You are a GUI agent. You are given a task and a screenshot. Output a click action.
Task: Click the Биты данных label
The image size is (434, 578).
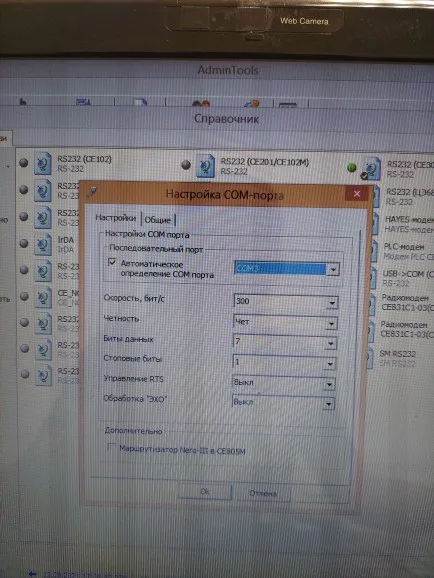[x=128, y=339]
